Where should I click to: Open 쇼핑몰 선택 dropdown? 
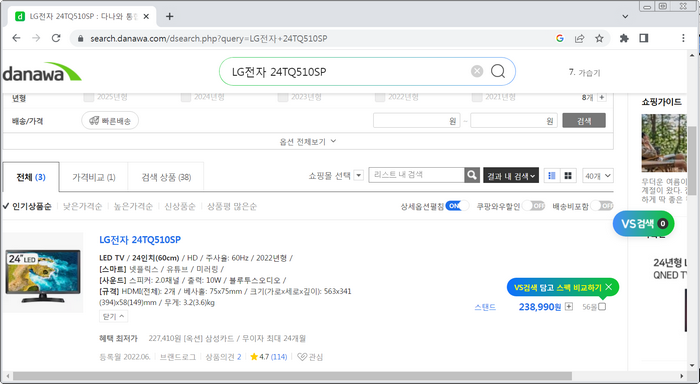pyautogui.click(x=359, y=175)
